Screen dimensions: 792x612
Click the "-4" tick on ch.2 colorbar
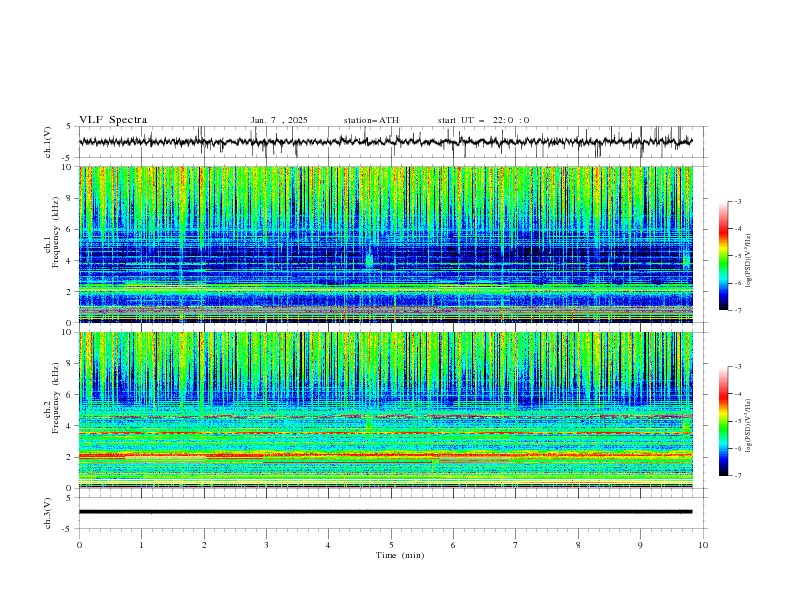[x=737, y=394]
